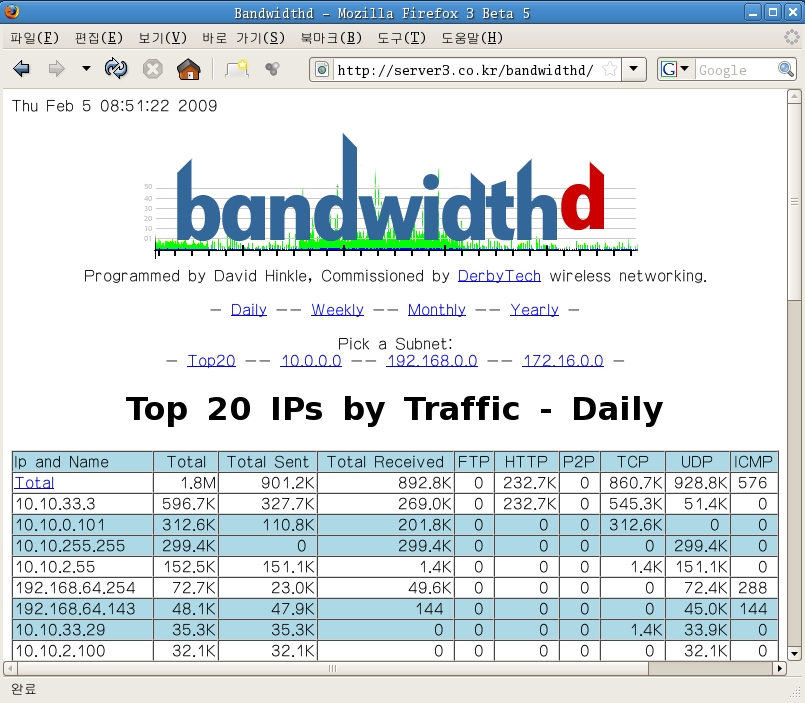
Task: Click the 10.10.255.255 IP cell
Action: point(83,546)
